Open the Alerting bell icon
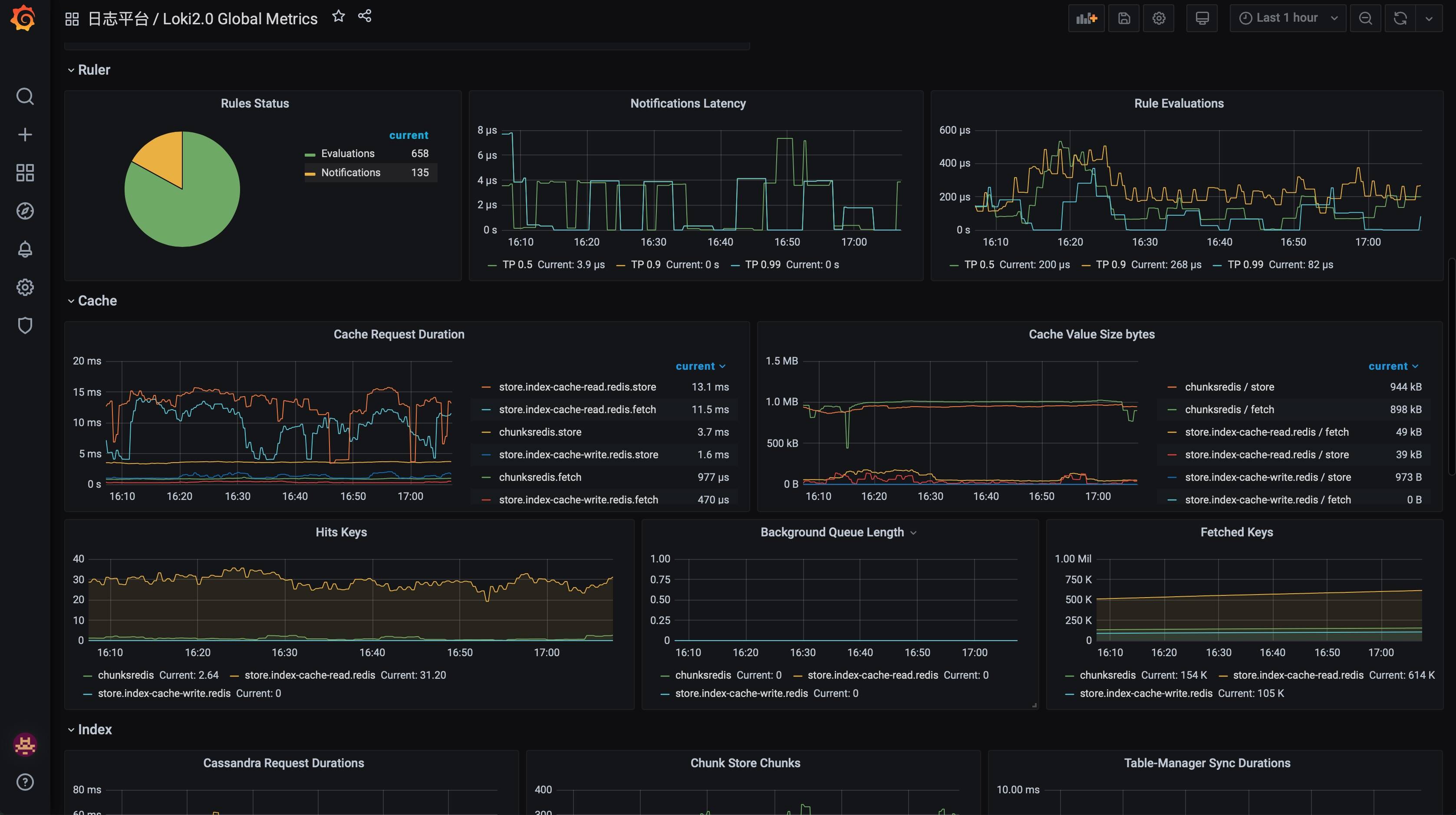 pos(25,249)
